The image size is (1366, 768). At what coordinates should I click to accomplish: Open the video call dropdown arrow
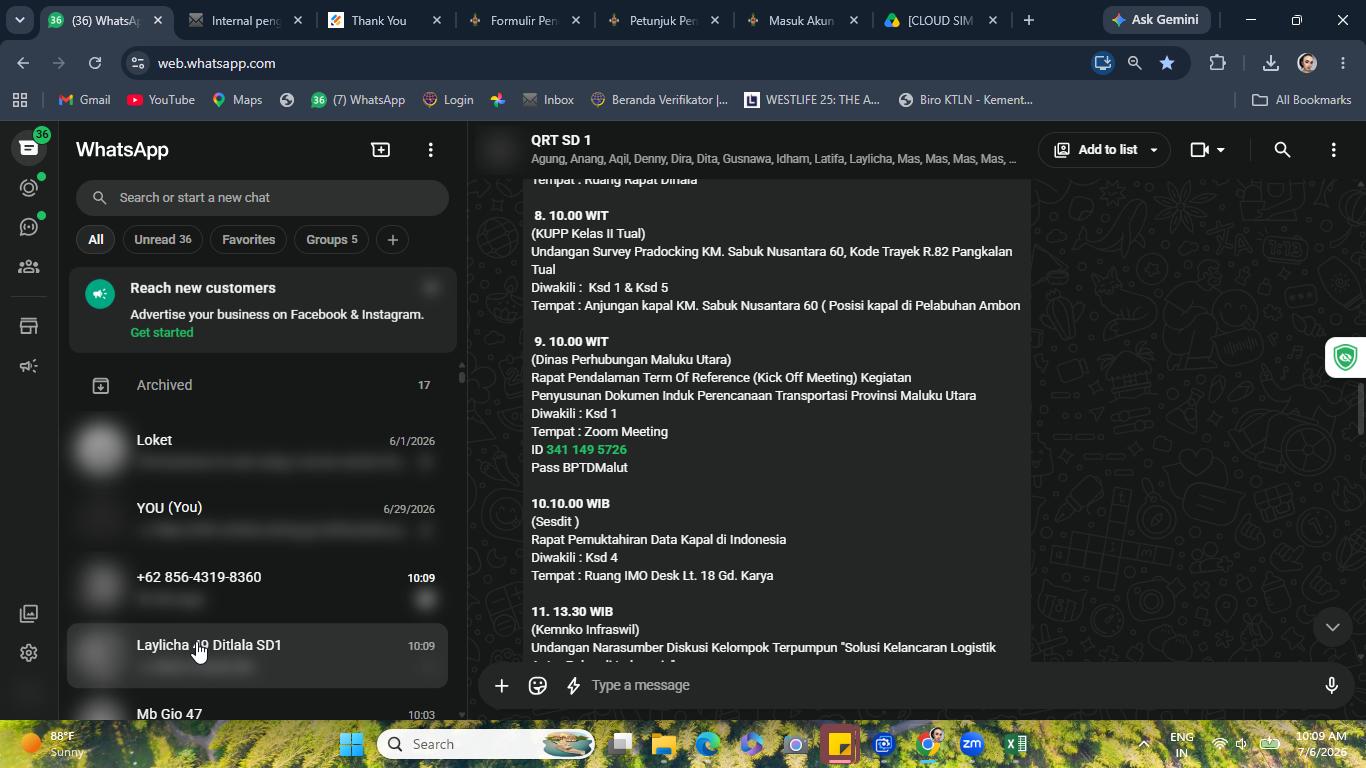click(1220, 150)
